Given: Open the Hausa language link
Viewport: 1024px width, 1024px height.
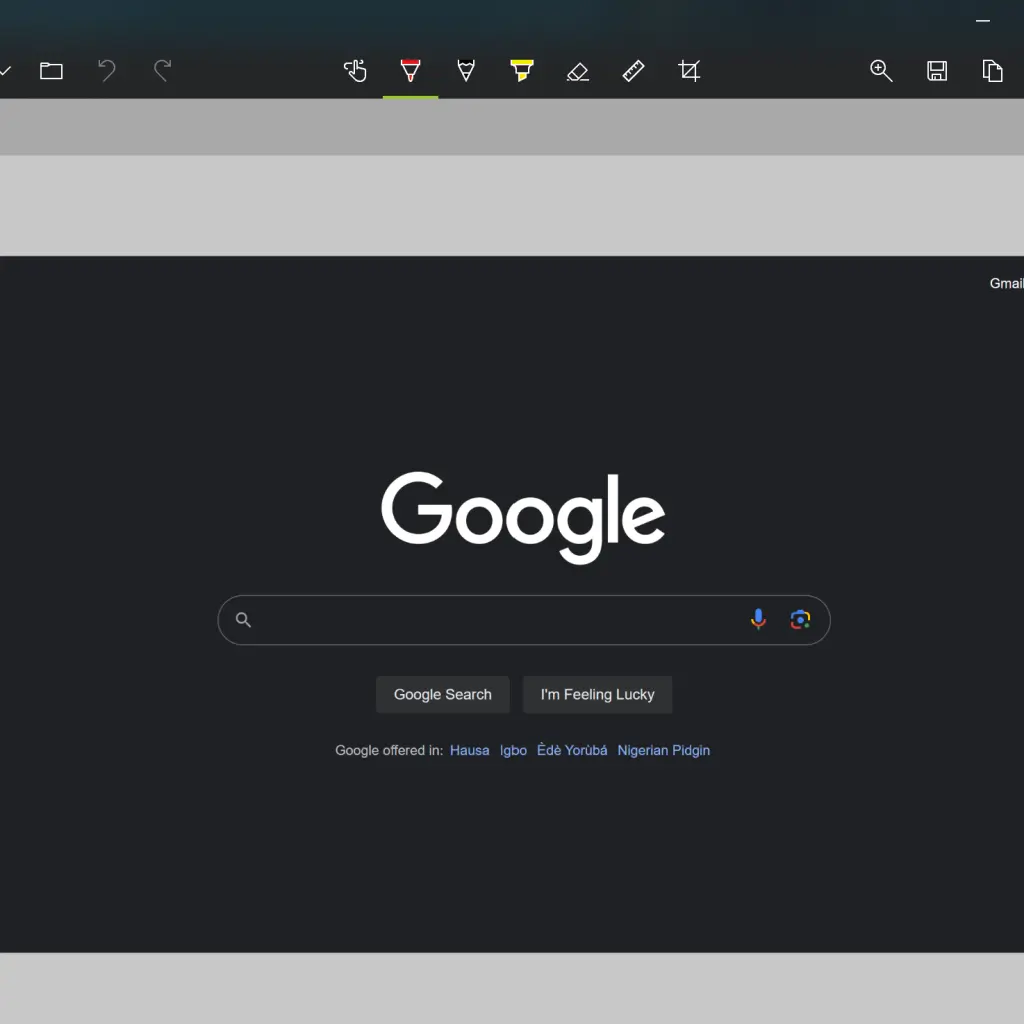Looking at the screenshot, I should pyautogui.click(x=470, y=750).
